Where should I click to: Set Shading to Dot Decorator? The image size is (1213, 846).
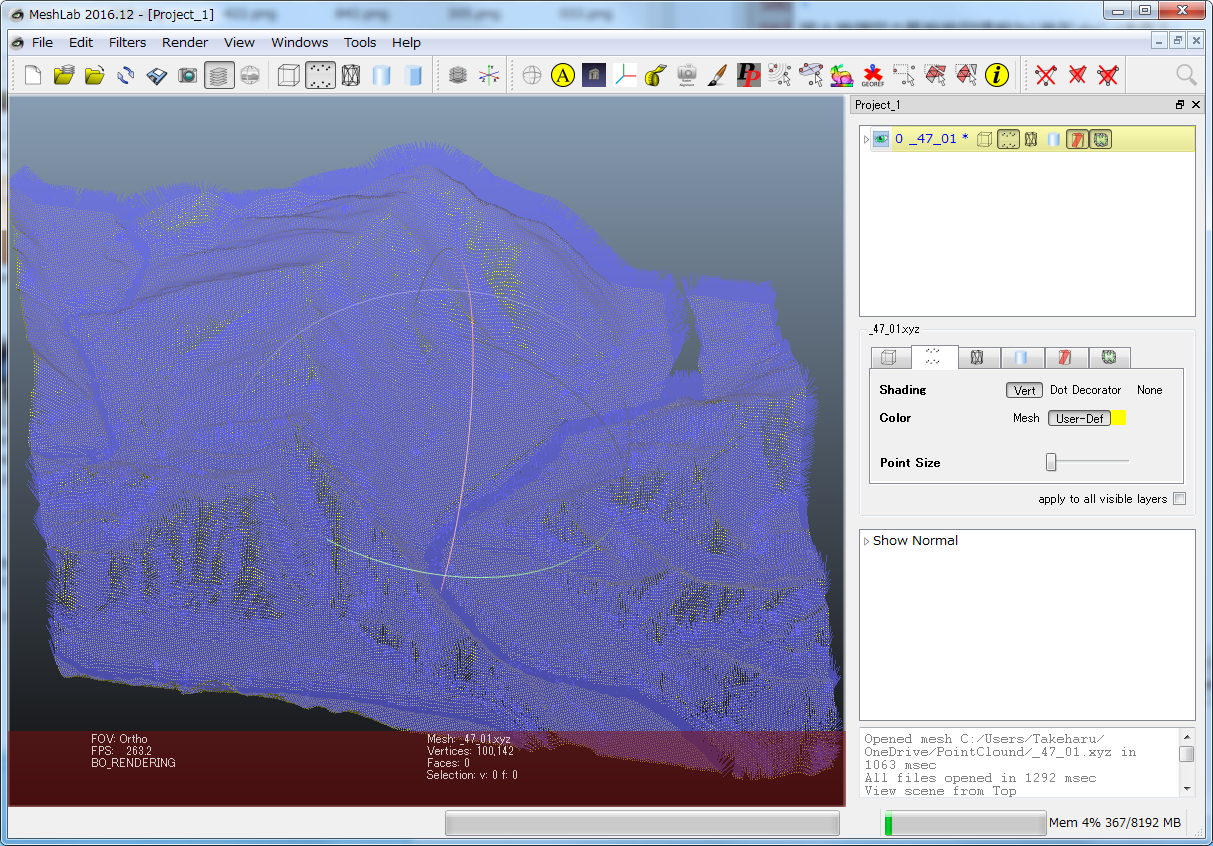tap(1085, 390)
